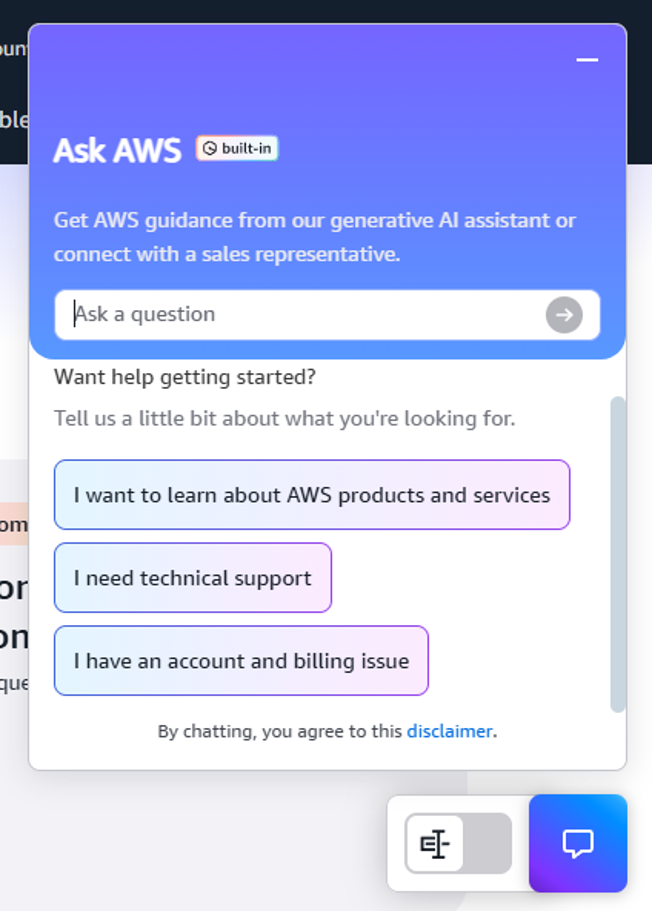Open the disclaimer link

coord(449,731)
